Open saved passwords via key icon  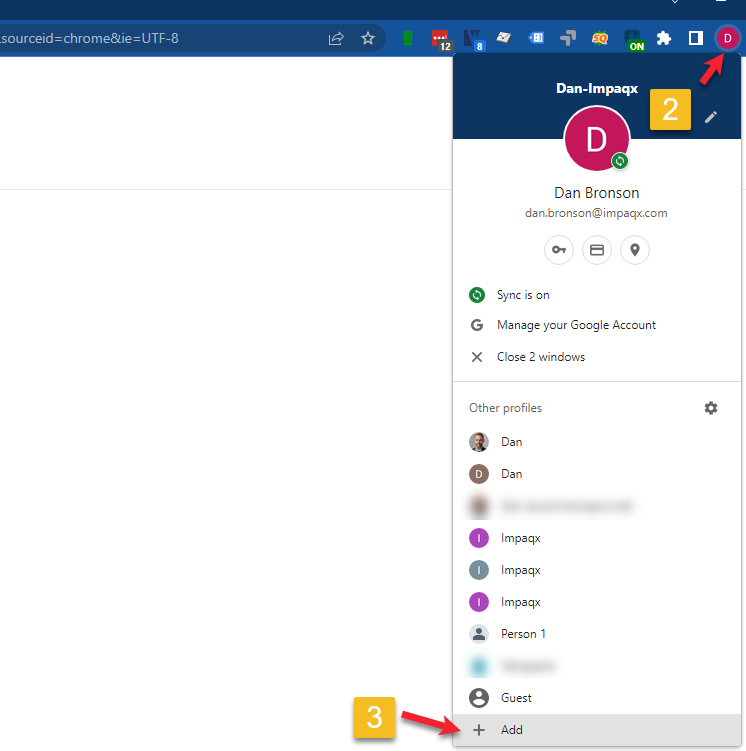(559, 250)
